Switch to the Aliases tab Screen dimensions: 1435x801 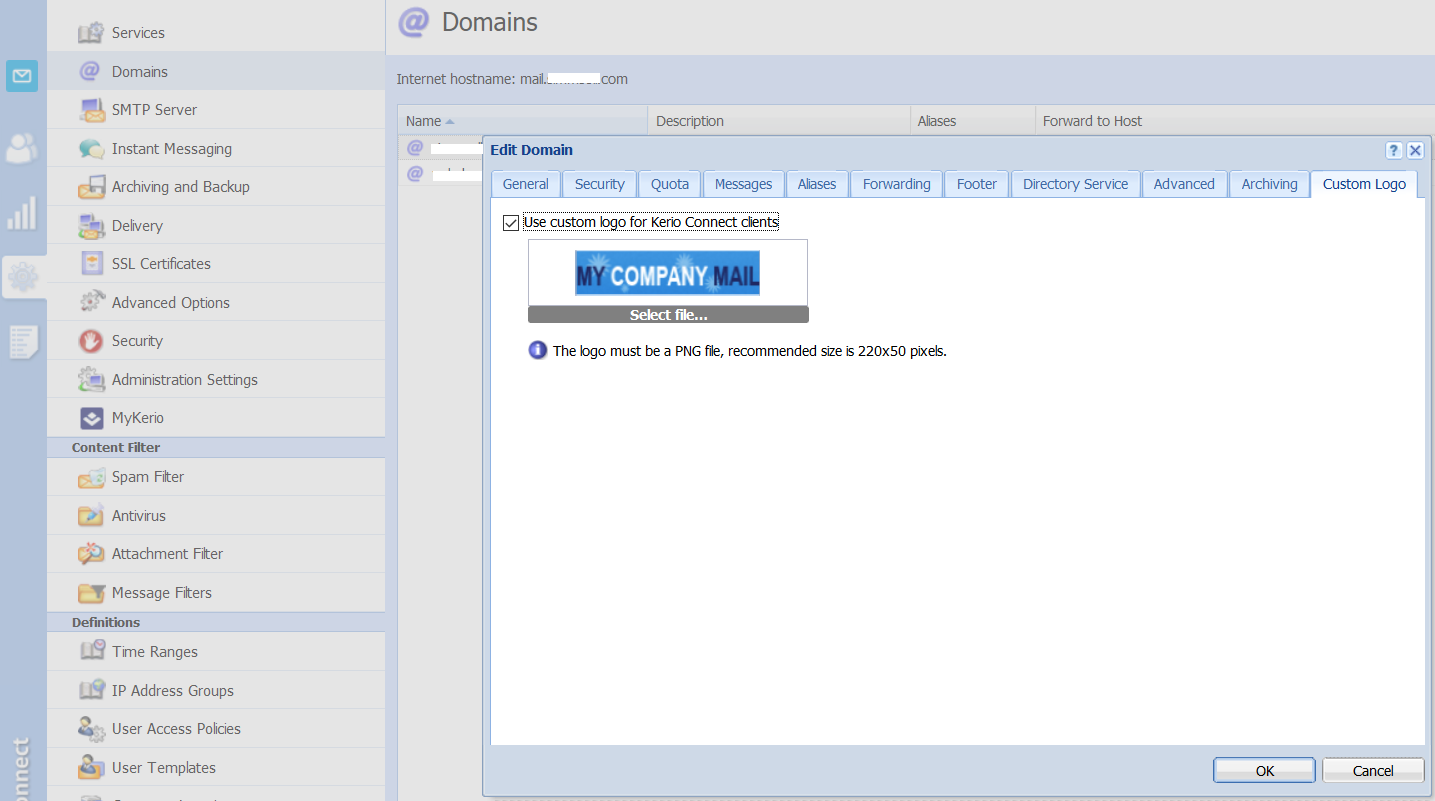[817, 184]
